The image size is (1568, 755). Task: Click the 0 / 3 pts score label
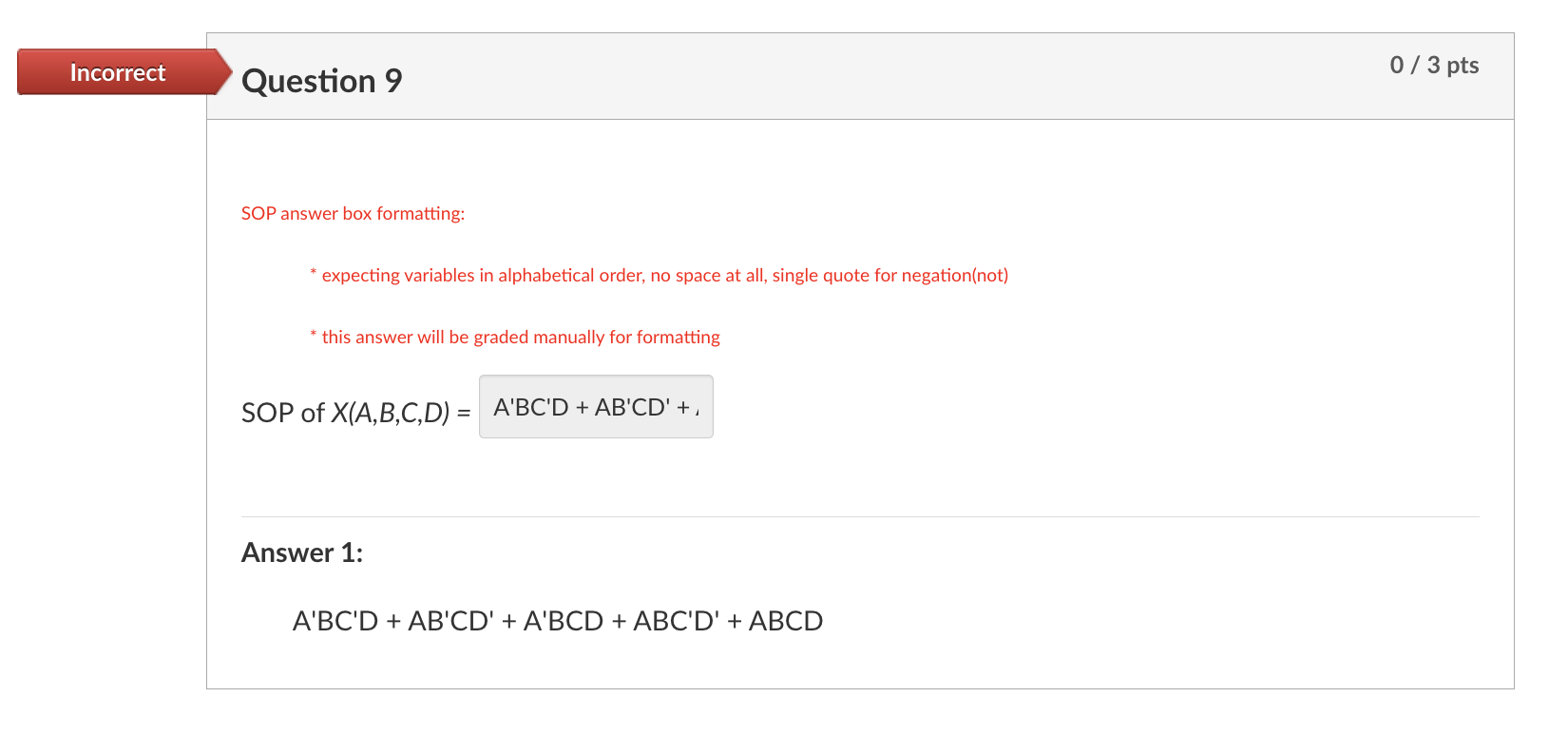pos(1435,65)
